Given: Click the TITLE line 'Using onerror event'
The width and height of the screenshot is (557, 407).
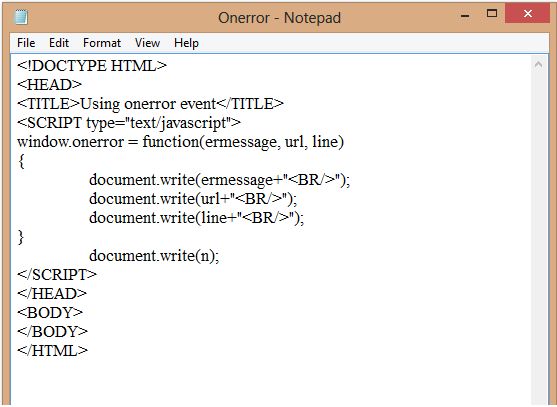Looking at the screenshot, I should pos(150,104).
